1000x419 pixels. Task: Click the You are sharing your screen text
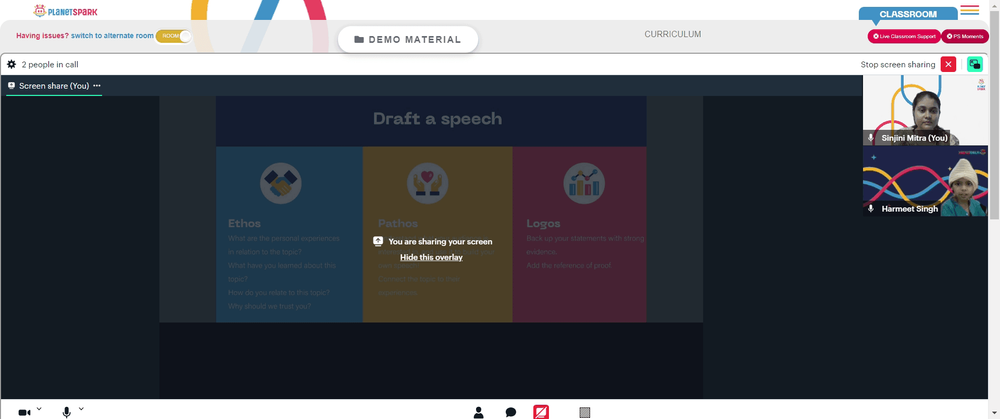(x=440, y=242)
